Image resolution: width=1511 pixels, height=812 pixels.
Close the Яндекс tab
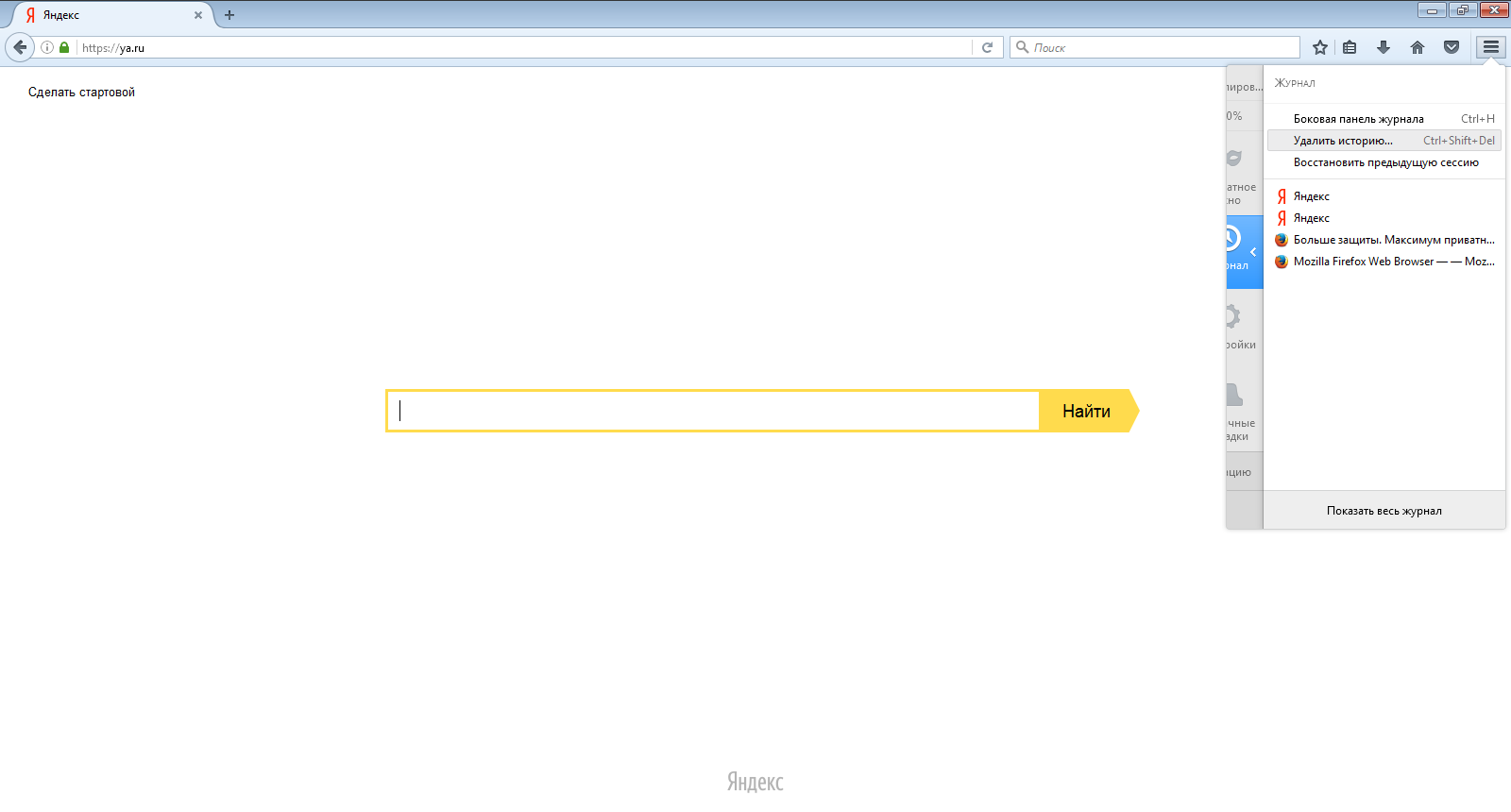[x=198, y=15]
